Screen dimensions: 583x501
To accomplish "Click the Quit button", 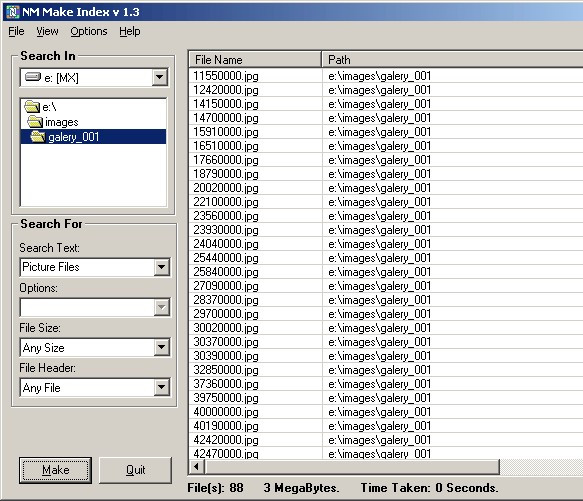I will (135, 470).
